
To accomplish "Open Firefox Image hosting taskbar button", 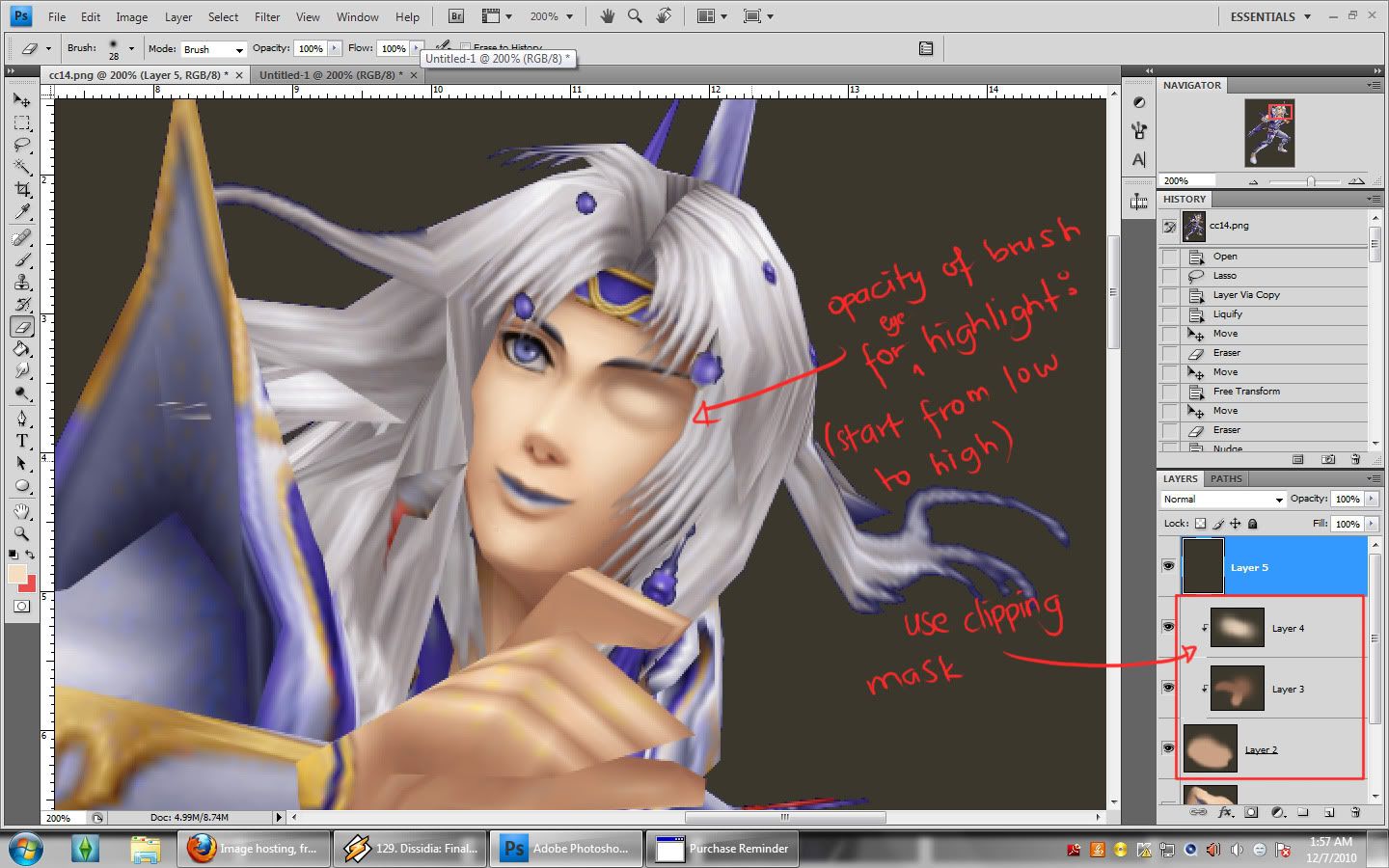I will click(x=254, y=849).
